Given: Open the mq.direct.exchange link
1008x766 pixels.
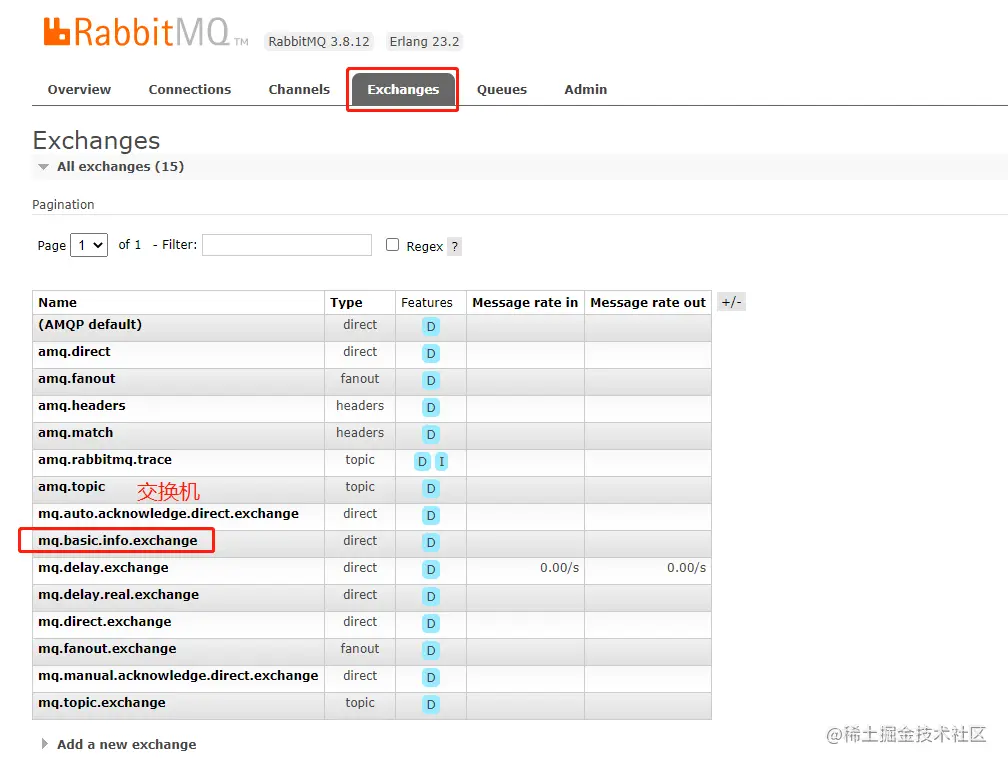Looking at the screenshot, I should pyautogui.click(x=105, y=621).
